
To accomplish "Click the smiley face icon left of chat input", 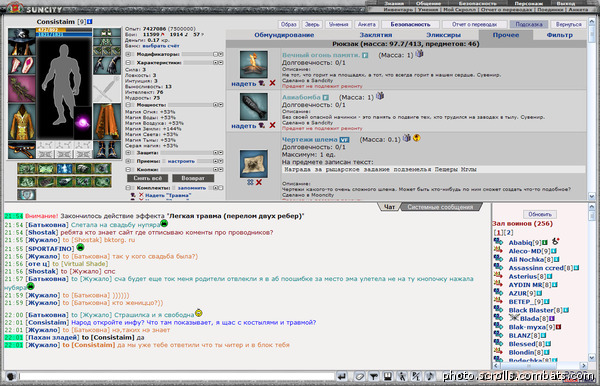I will (x=11, y=376).
